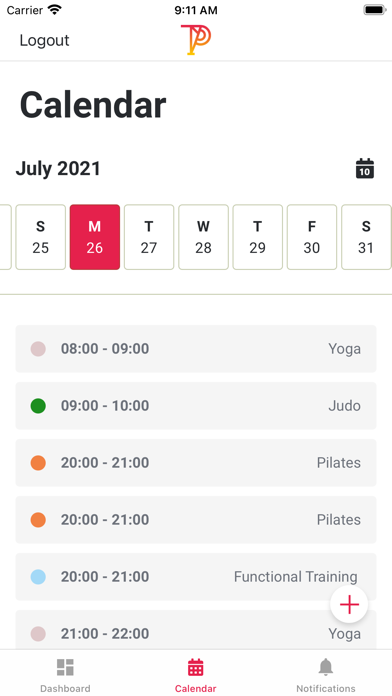This screenshot has height=696, width=392.
Task: Open the 08:00 - 09:00 Yoga class
Action: [196, 349]
